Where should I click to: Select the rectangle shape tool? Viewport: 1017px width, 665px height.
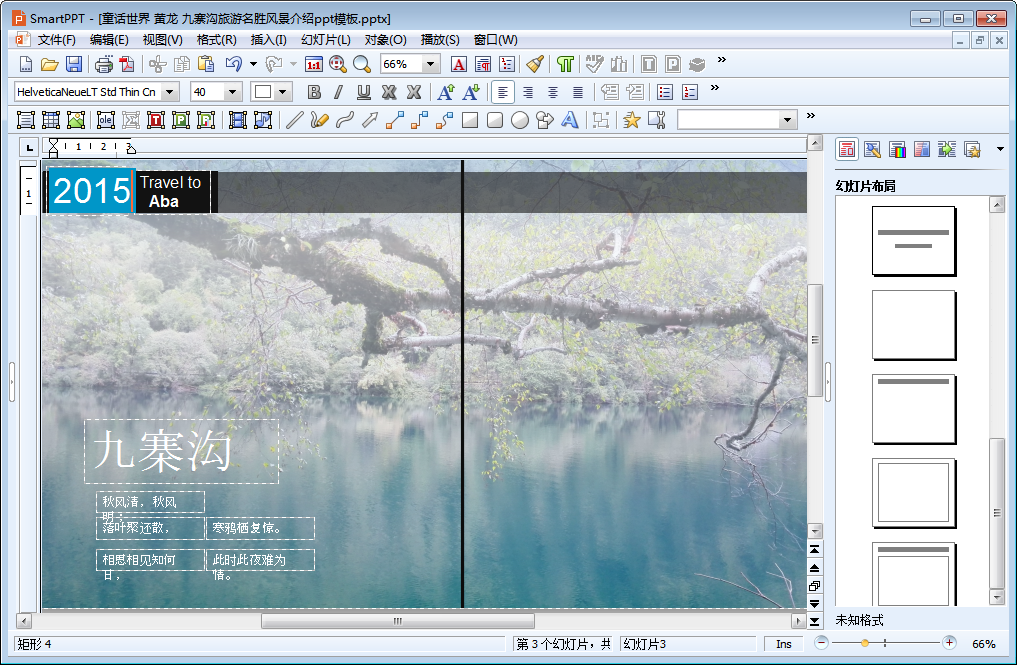(470, 120)
